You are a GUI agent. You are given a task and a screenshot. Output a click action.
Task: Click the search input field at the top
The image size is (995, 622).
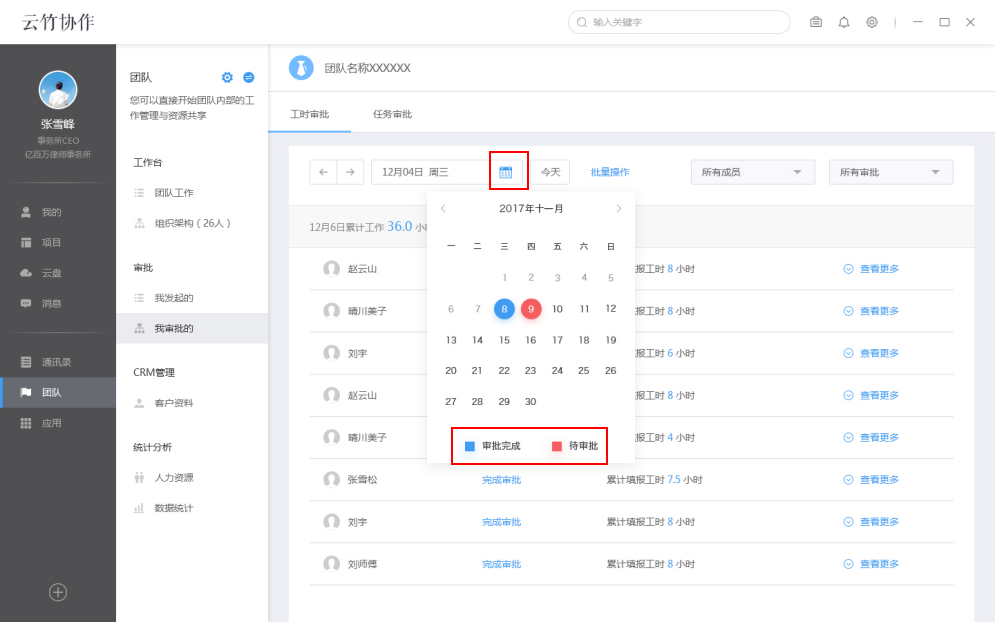tap(678, 22)
